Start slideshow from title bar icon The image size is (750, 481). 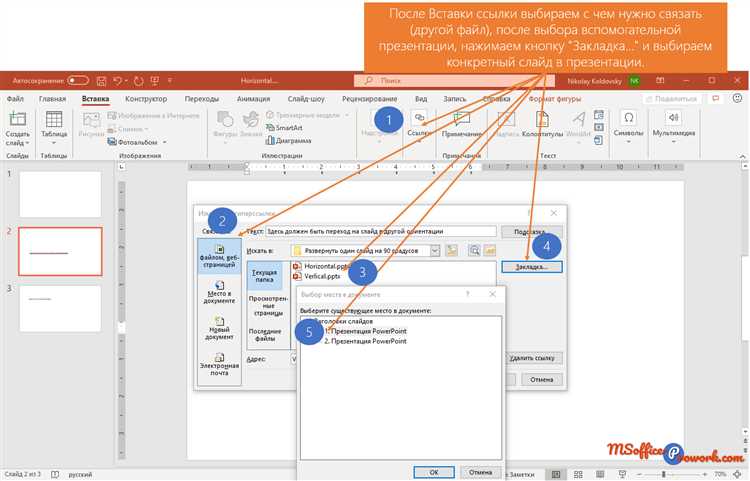[x=154, y=81]
